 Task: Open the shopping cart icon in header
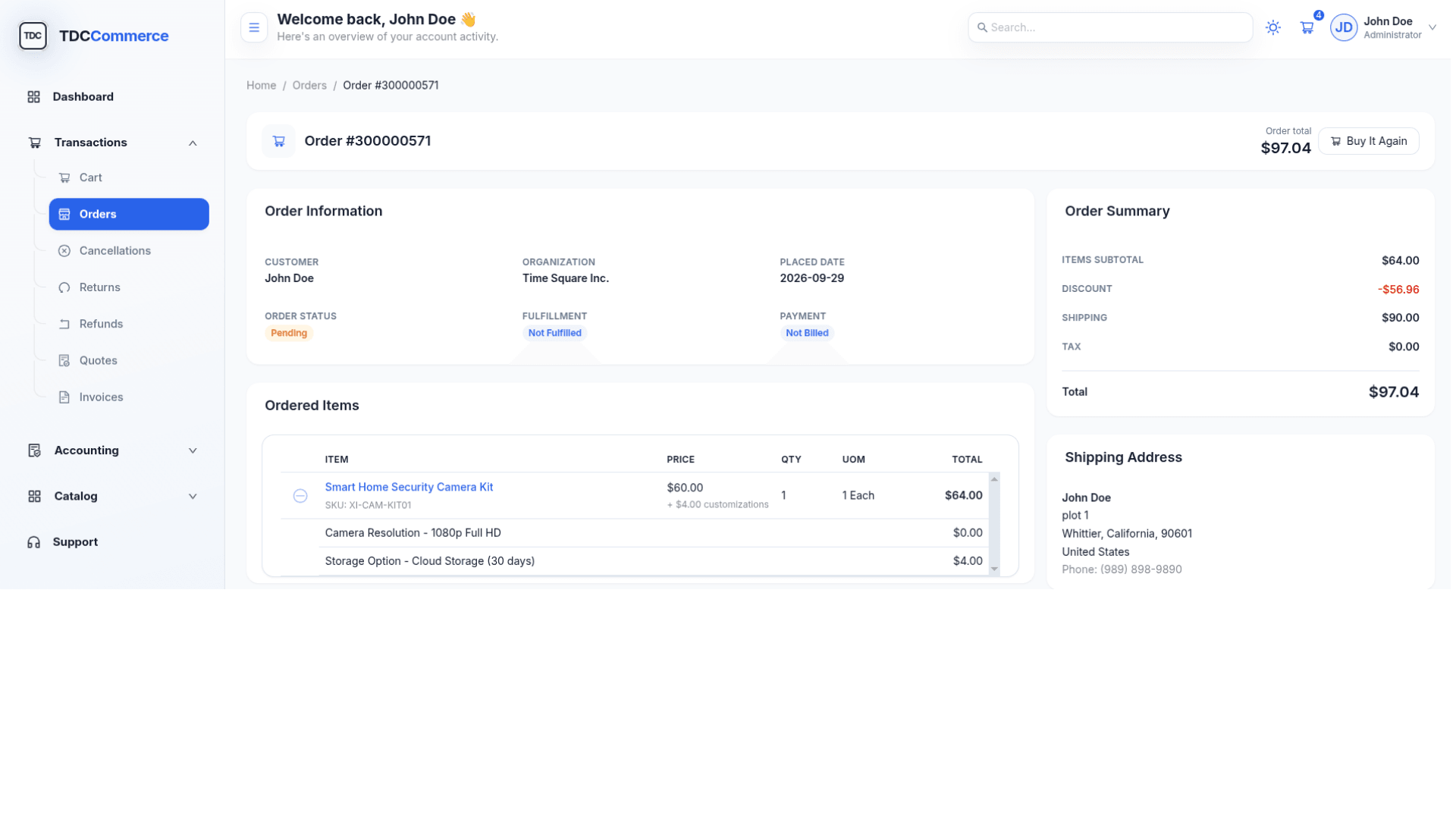tap(1307, 27)
